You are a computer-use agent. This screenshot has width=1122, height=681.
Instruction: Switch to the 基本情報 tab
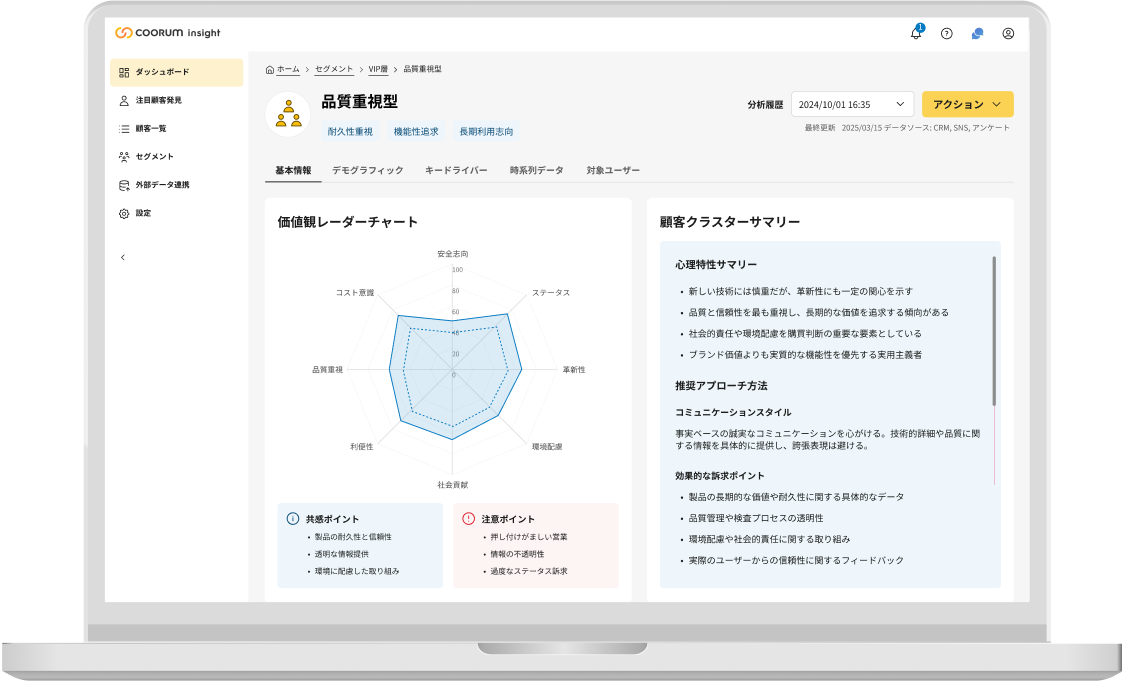[293, 170]
